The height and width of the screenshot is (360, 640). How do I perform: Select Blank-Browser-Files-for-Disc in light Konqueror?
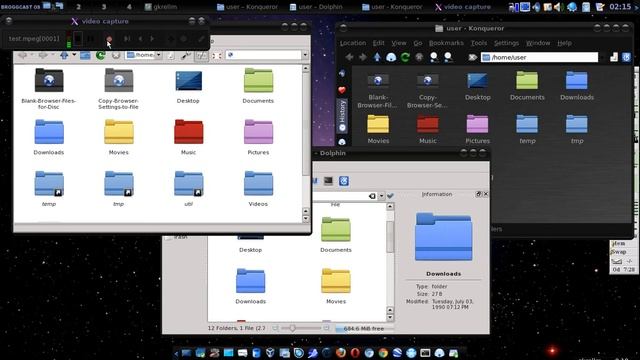[49, 89]
